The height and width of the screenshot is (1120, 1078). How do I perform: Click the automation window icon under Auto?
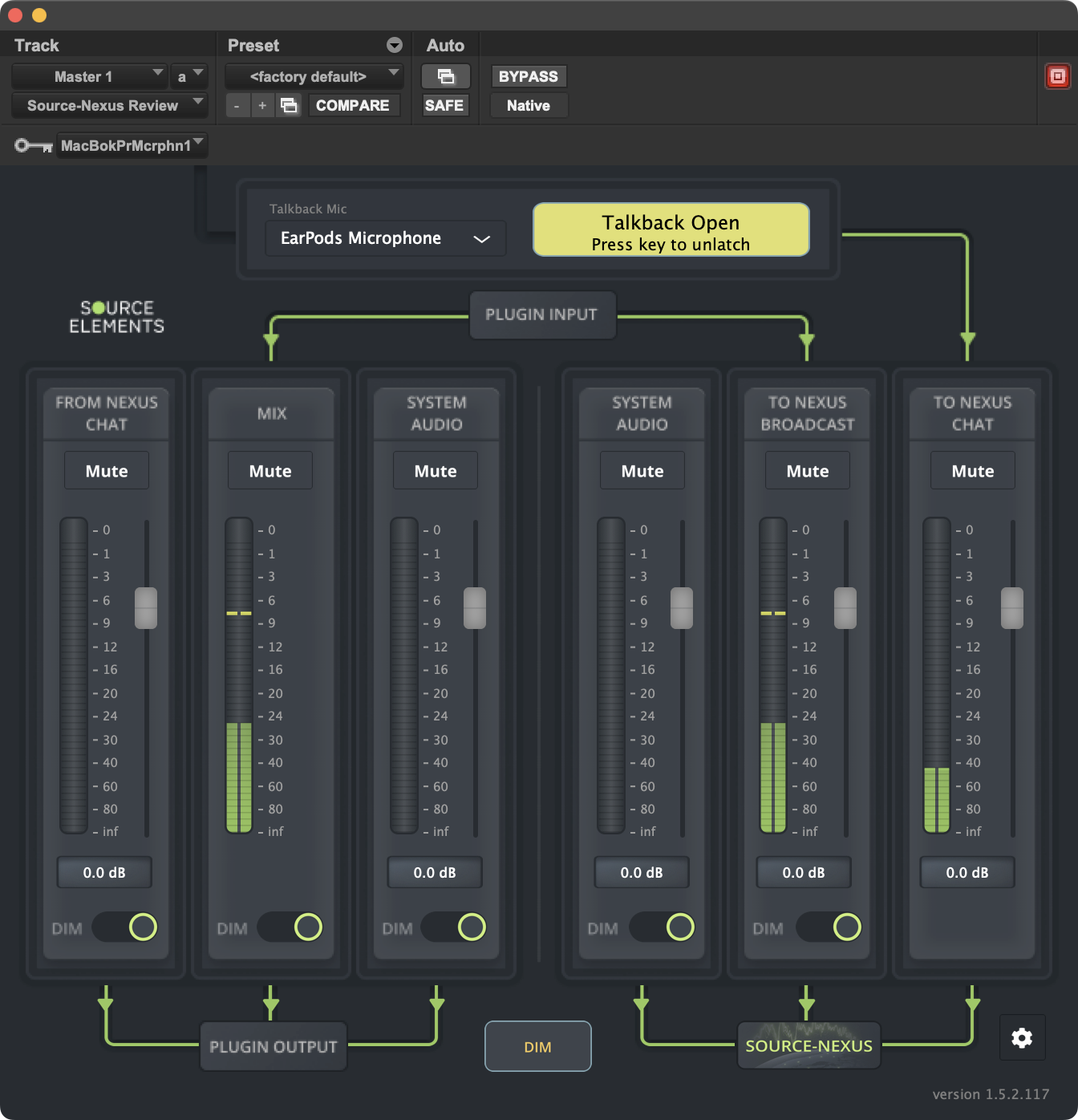pos(445,76)
